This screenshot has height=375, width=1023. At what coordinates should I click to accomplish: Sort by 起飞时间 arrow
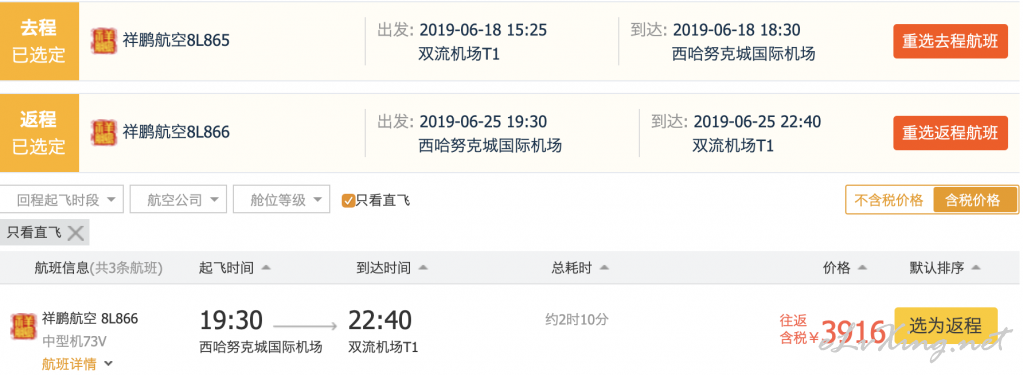pyautogui.click(x=265, y=268)
